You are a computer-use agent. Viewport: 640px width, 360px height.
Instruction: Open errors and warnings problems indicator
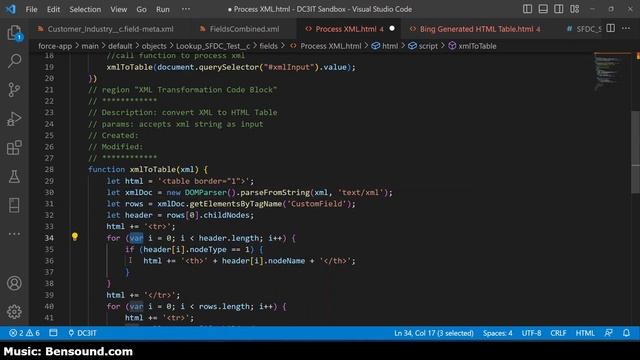tap(24, 333)
